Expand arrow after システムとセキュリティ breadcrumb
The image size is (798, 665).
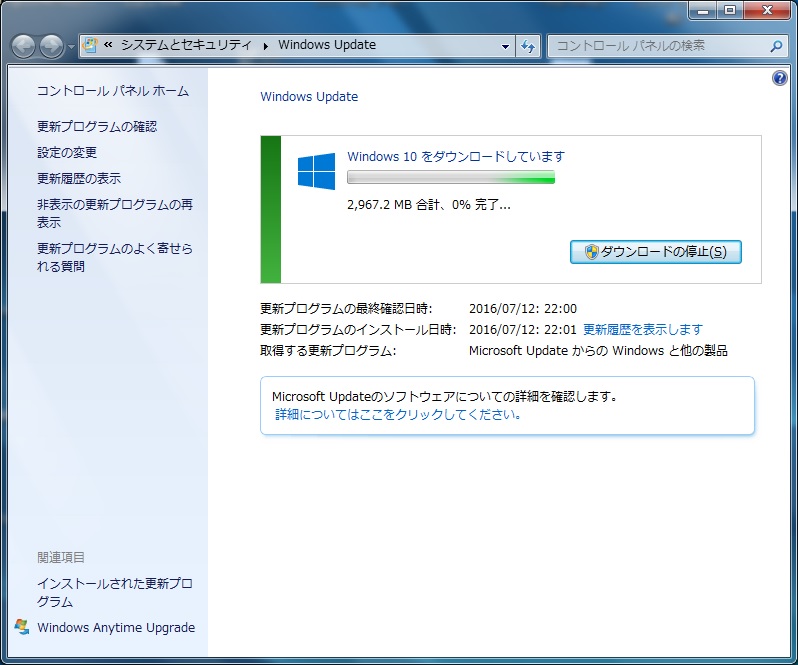pyautogui.click(x=266, y=46)
